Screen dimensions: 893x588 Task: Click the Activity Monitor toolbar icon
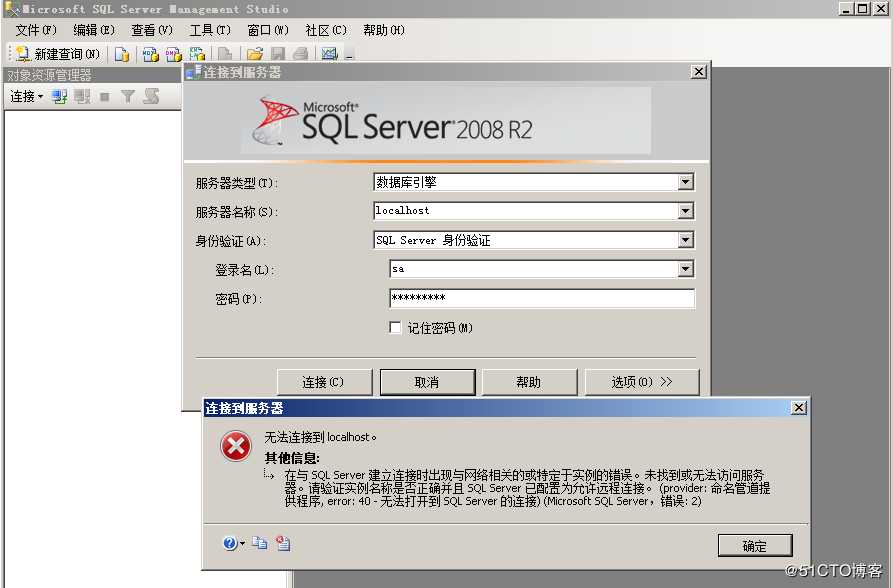(330, 54)
